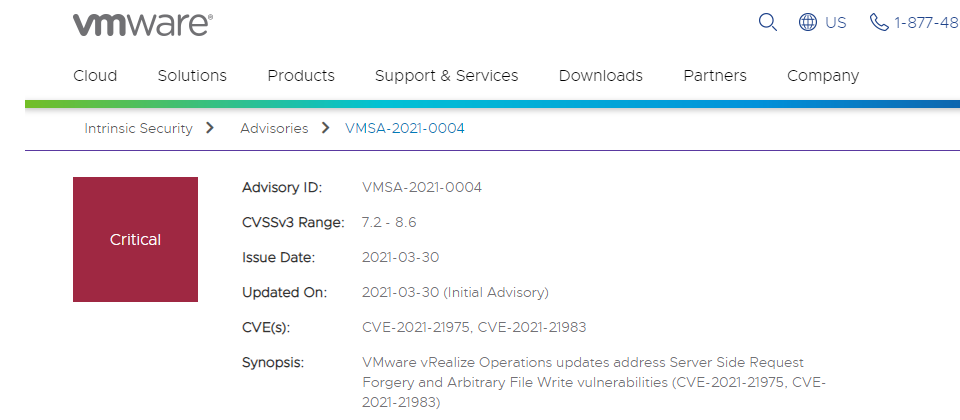
Task: Click the VMware logo
Action: point(143,24)
